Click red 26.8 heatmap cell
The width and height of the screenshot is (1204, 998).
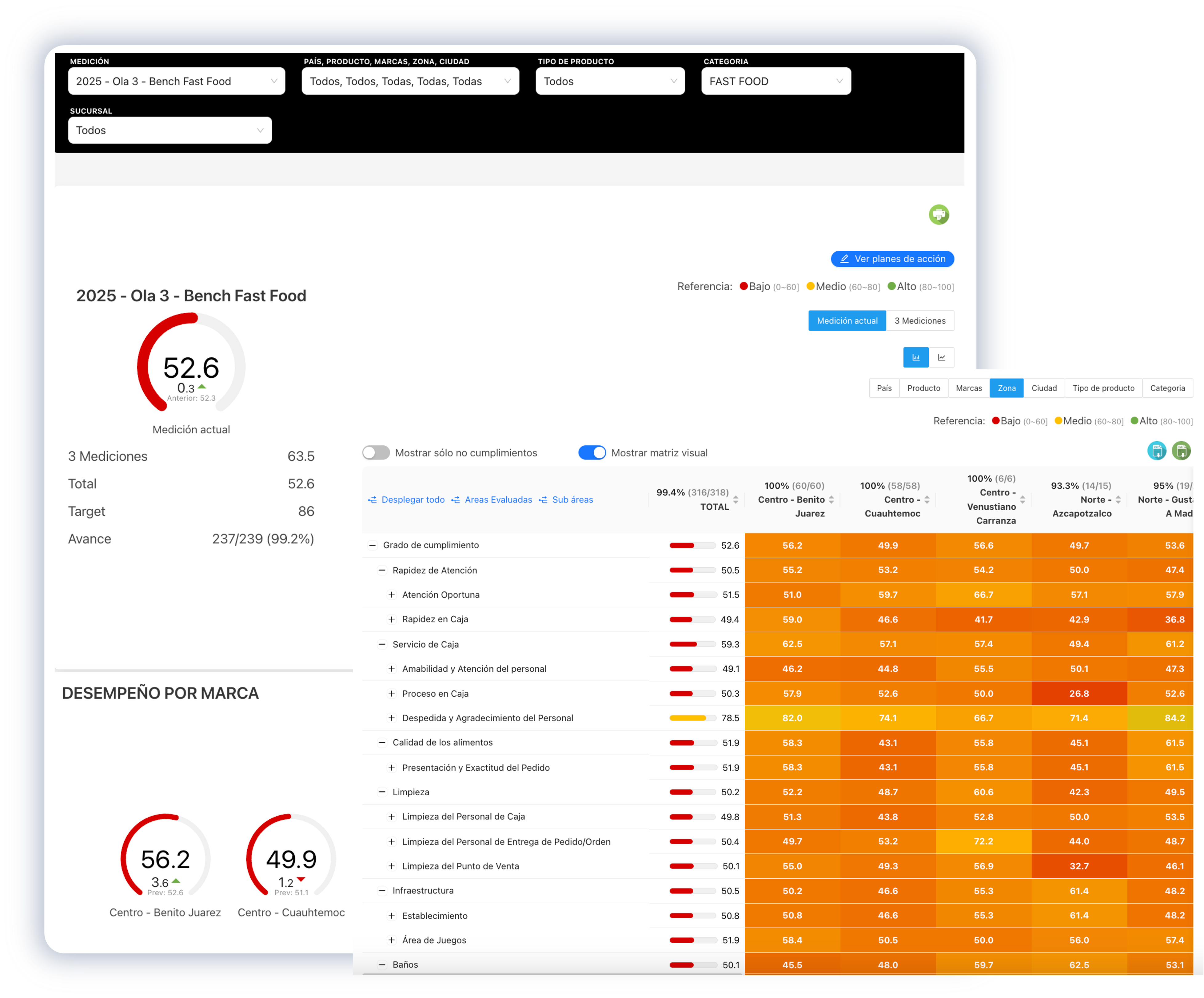(x=1079, y=694)
